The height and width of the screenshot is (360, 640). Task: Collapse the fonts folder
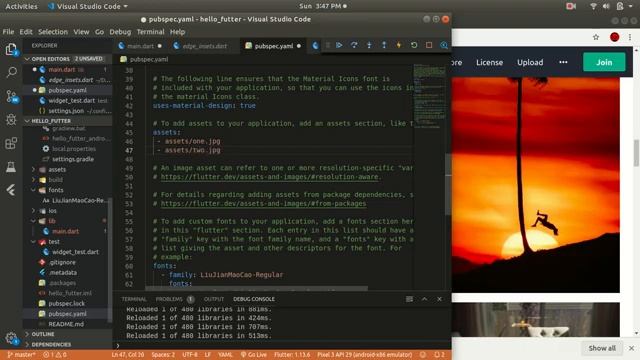pos(56,190)
